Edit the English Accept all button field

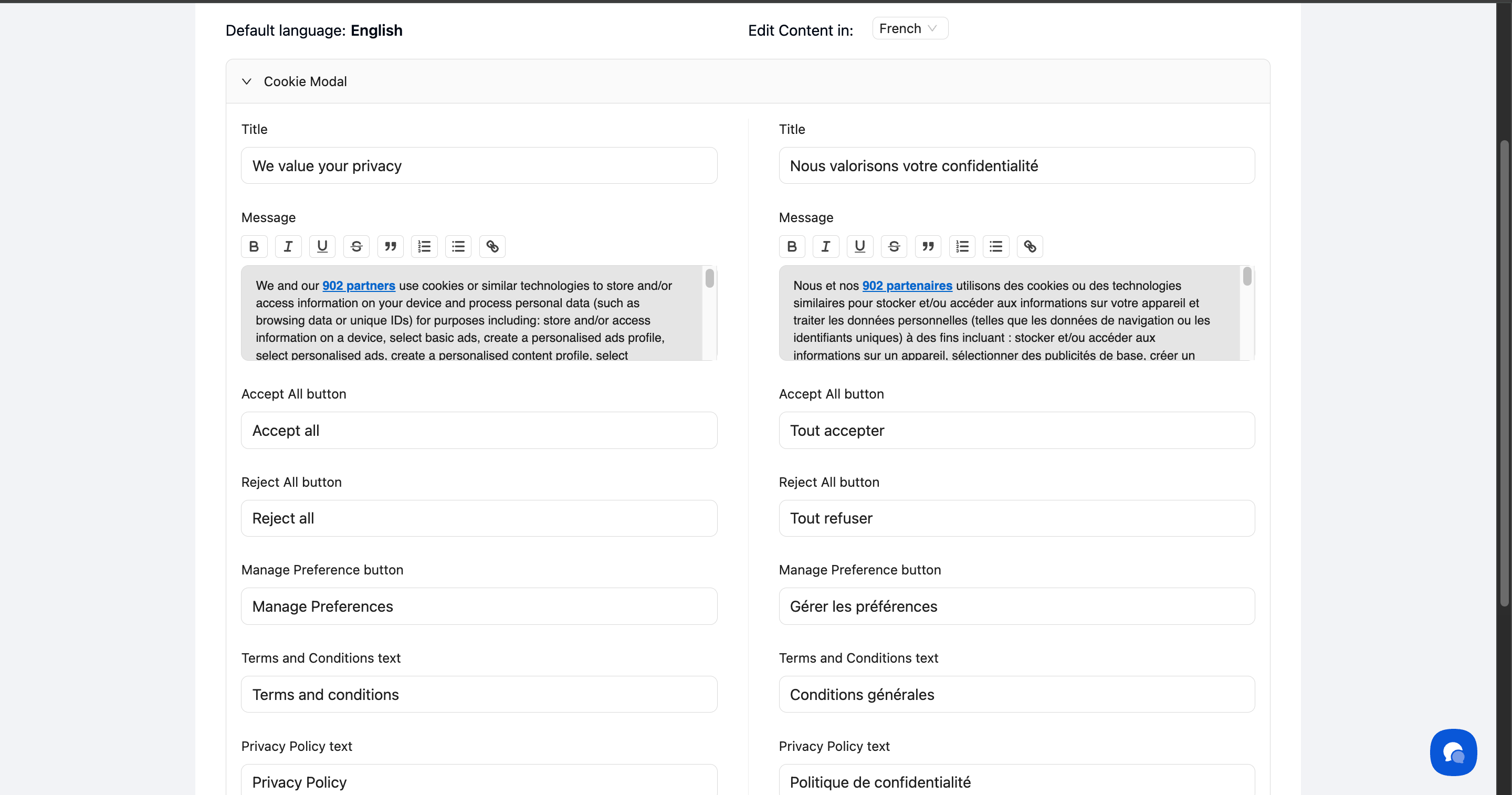(478, 431)
